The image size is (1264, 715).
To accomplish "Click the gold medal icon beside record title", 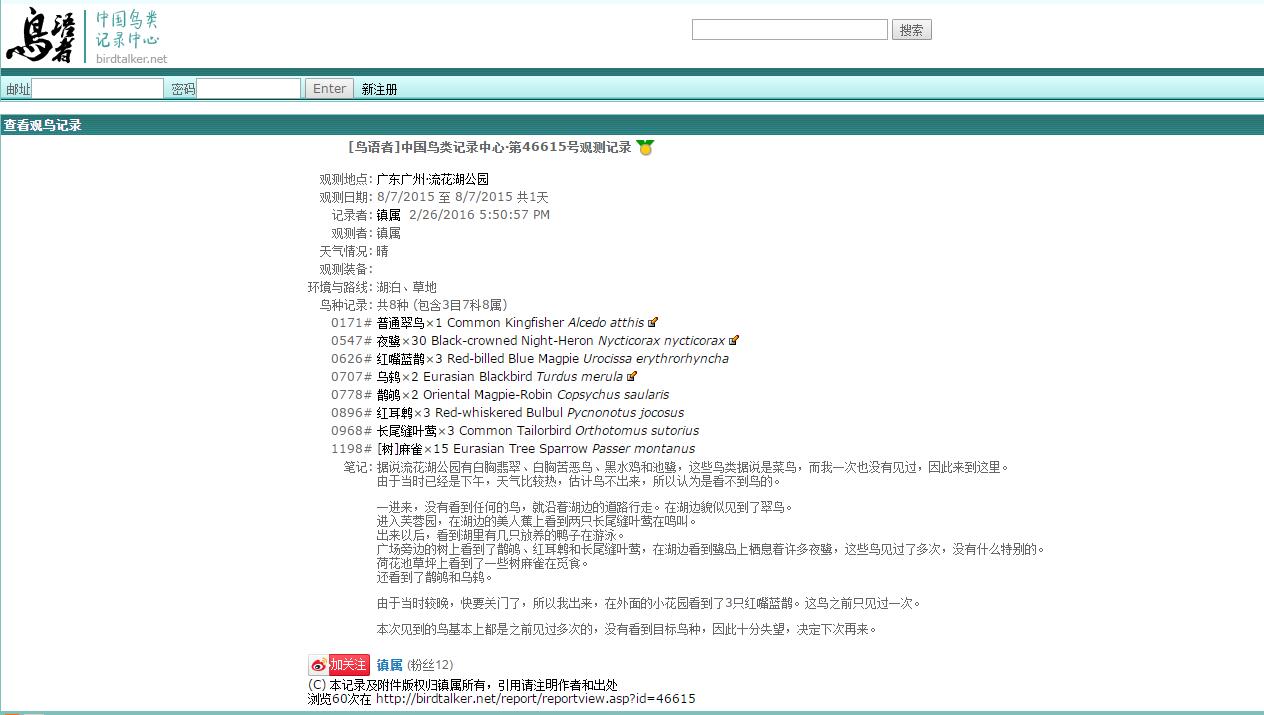I will coord(645,148).
